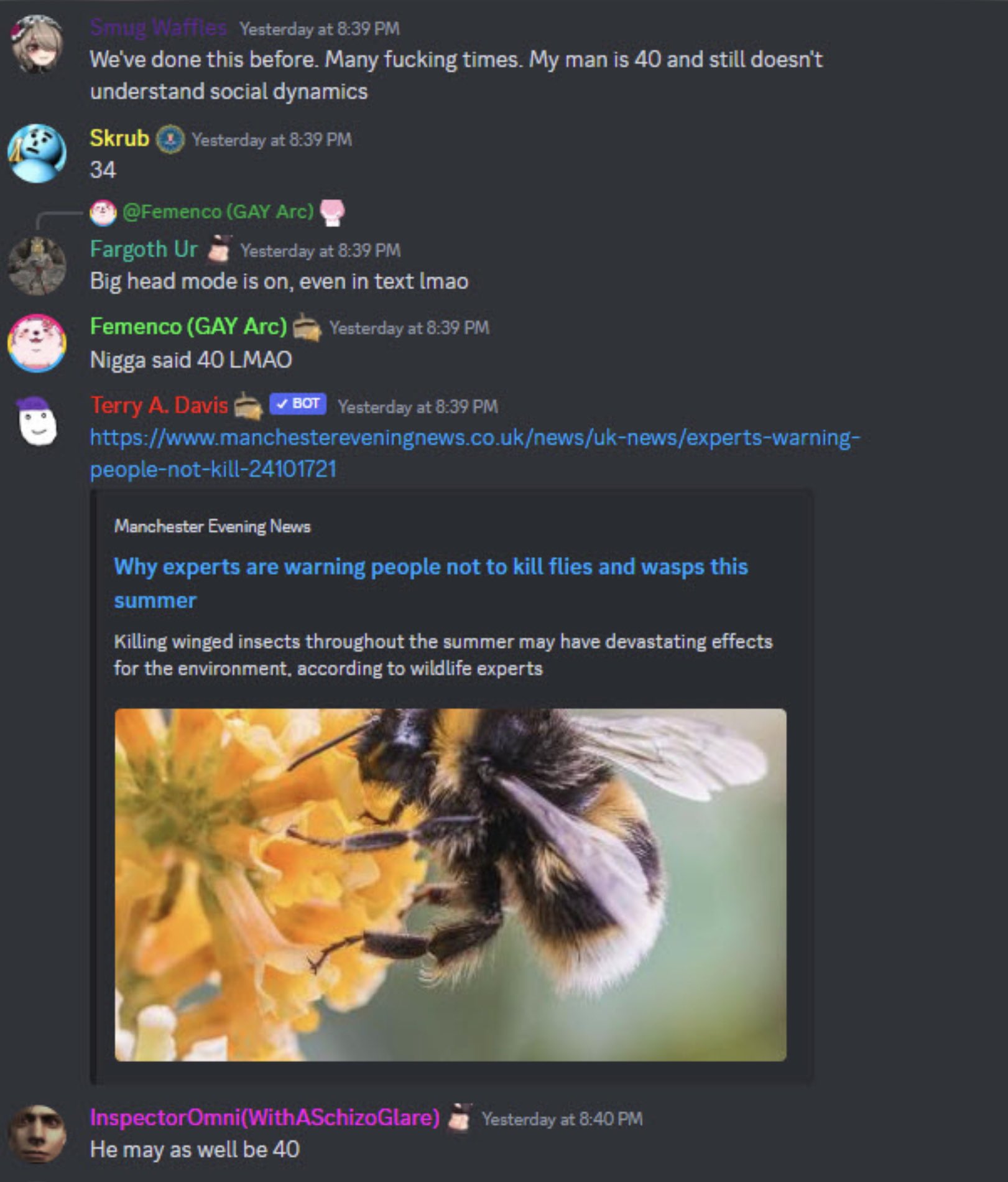Jump to replied @Femenco (GAY Arc) message
The width and height of the screenshot is (1008, 1182).
tap(218, 212)
